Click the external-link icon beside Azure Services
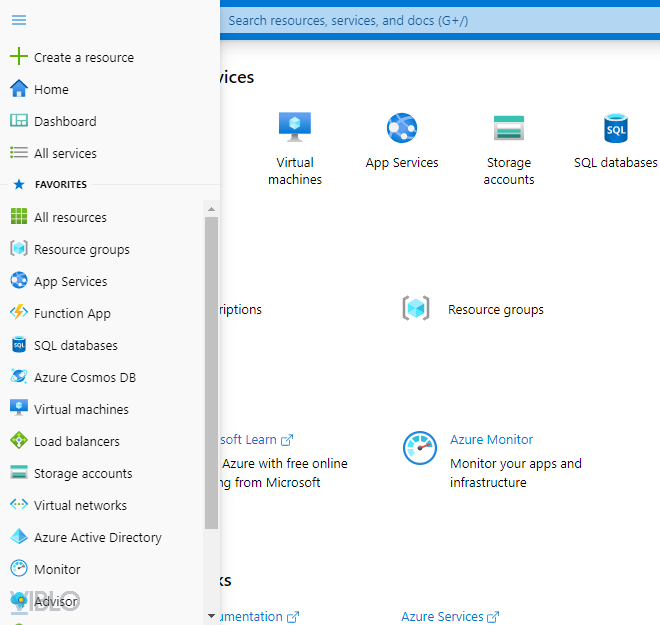The image size is (660, 625). pyautogui.click(x=493, y=617)
